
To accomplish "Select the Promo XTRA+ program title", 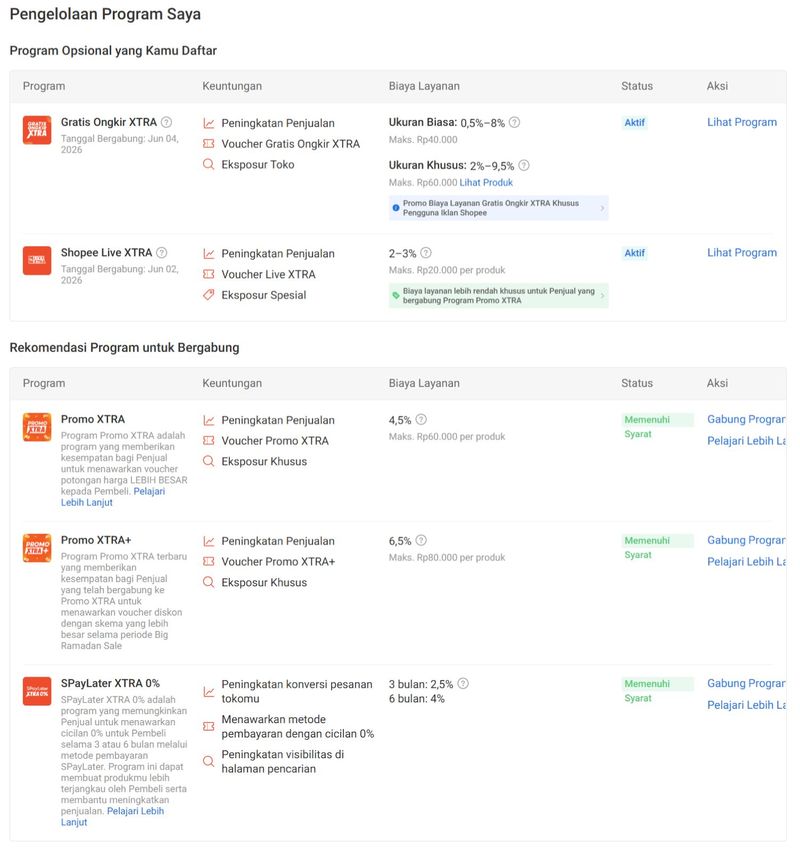I will click(x=96, y=540).
